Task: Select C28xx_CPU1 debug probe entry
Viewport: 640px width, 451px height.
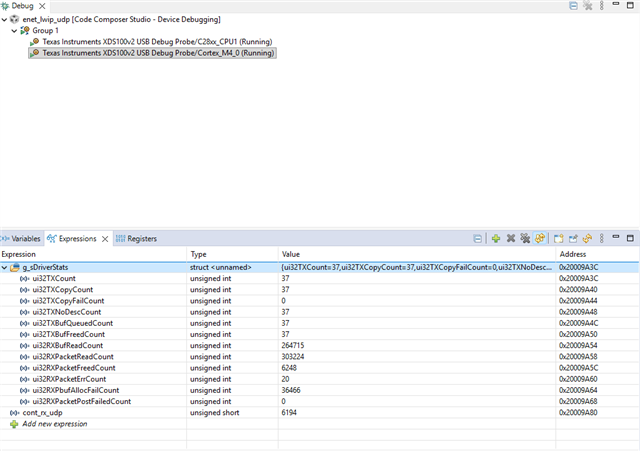Action: [157, 42]
